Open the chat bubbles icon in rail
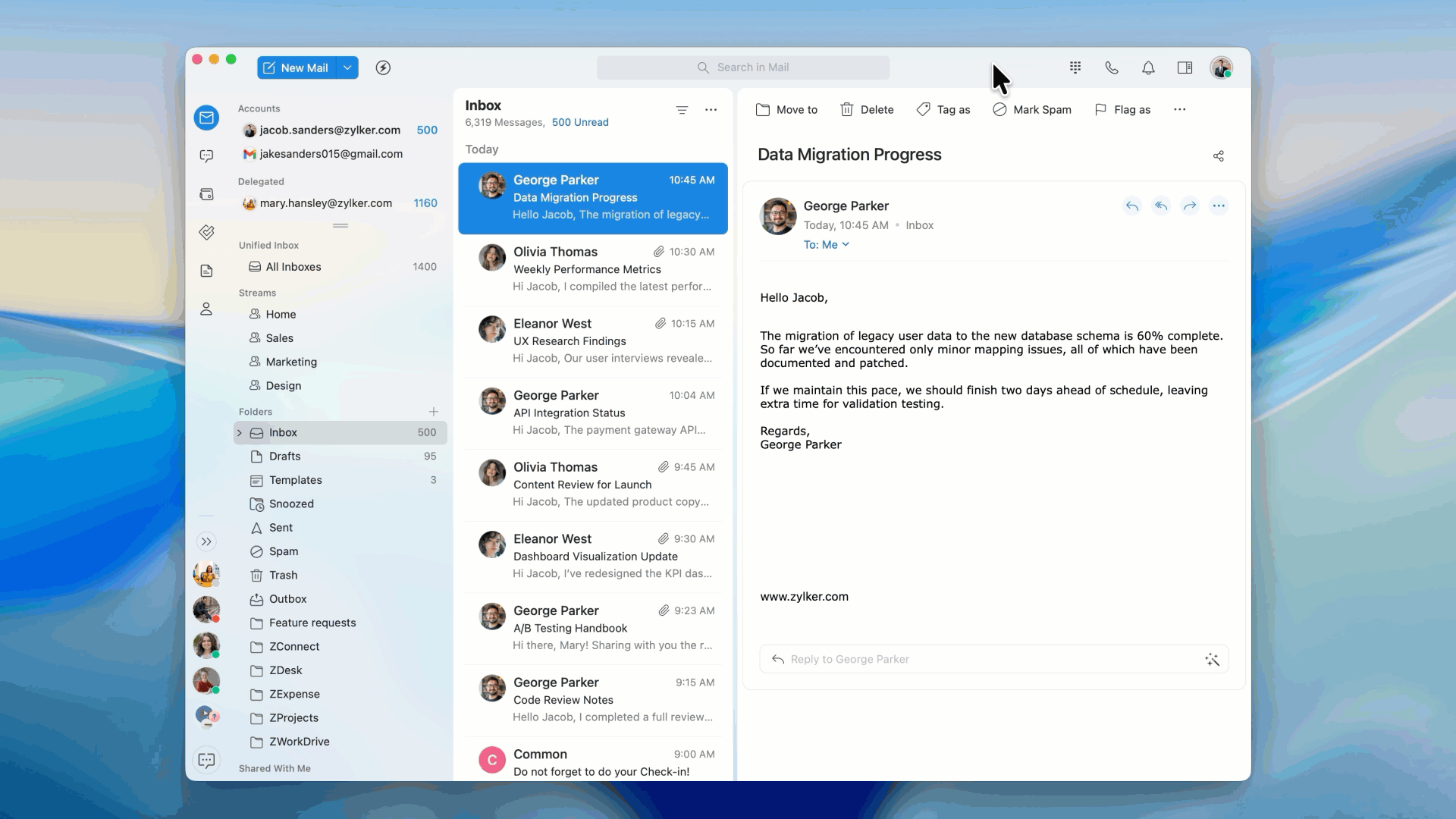 pyautogui.click(x=206, y=156)
